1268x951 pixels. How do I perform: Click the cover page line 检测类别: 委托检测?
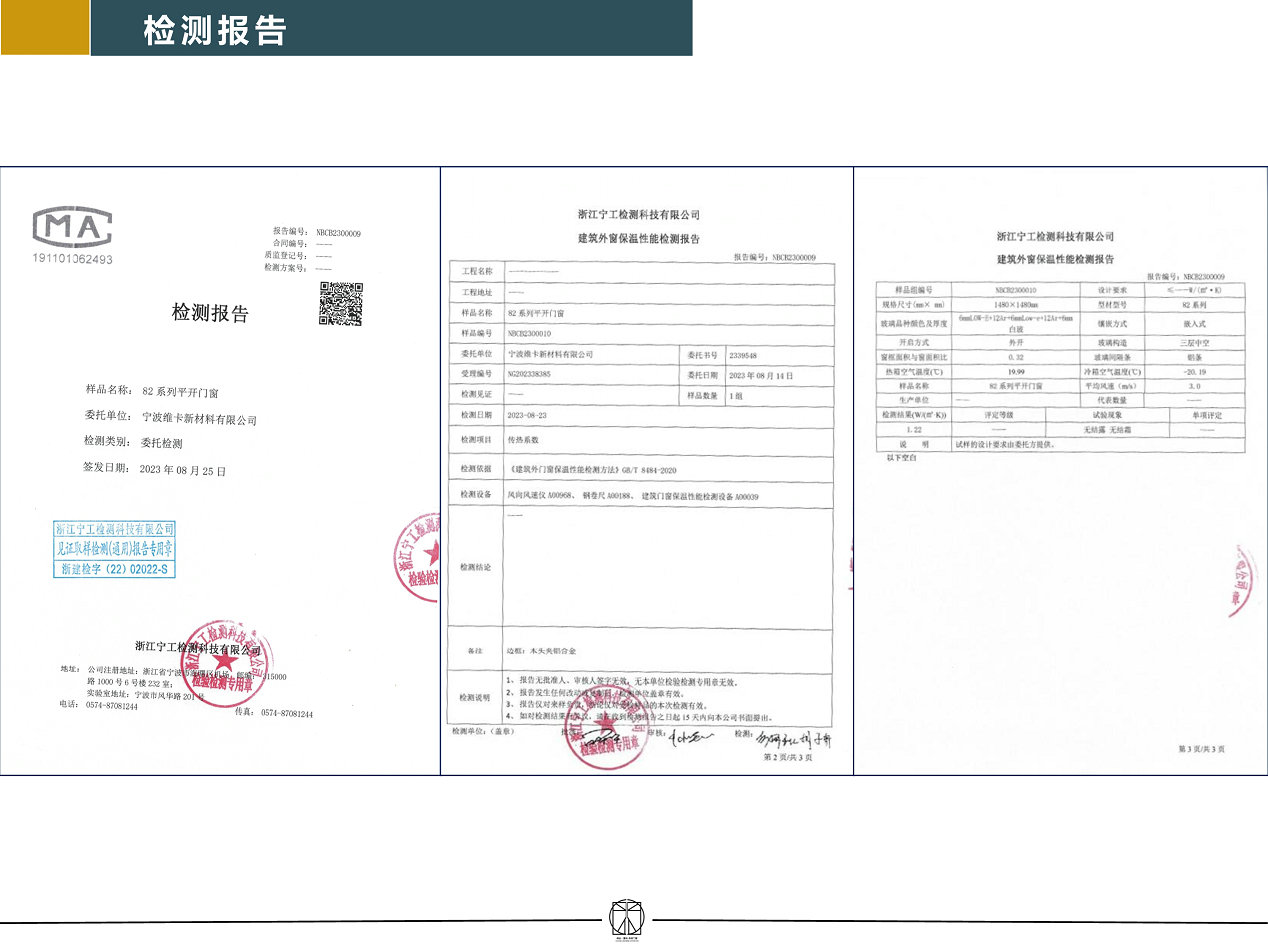click(134, 443)
